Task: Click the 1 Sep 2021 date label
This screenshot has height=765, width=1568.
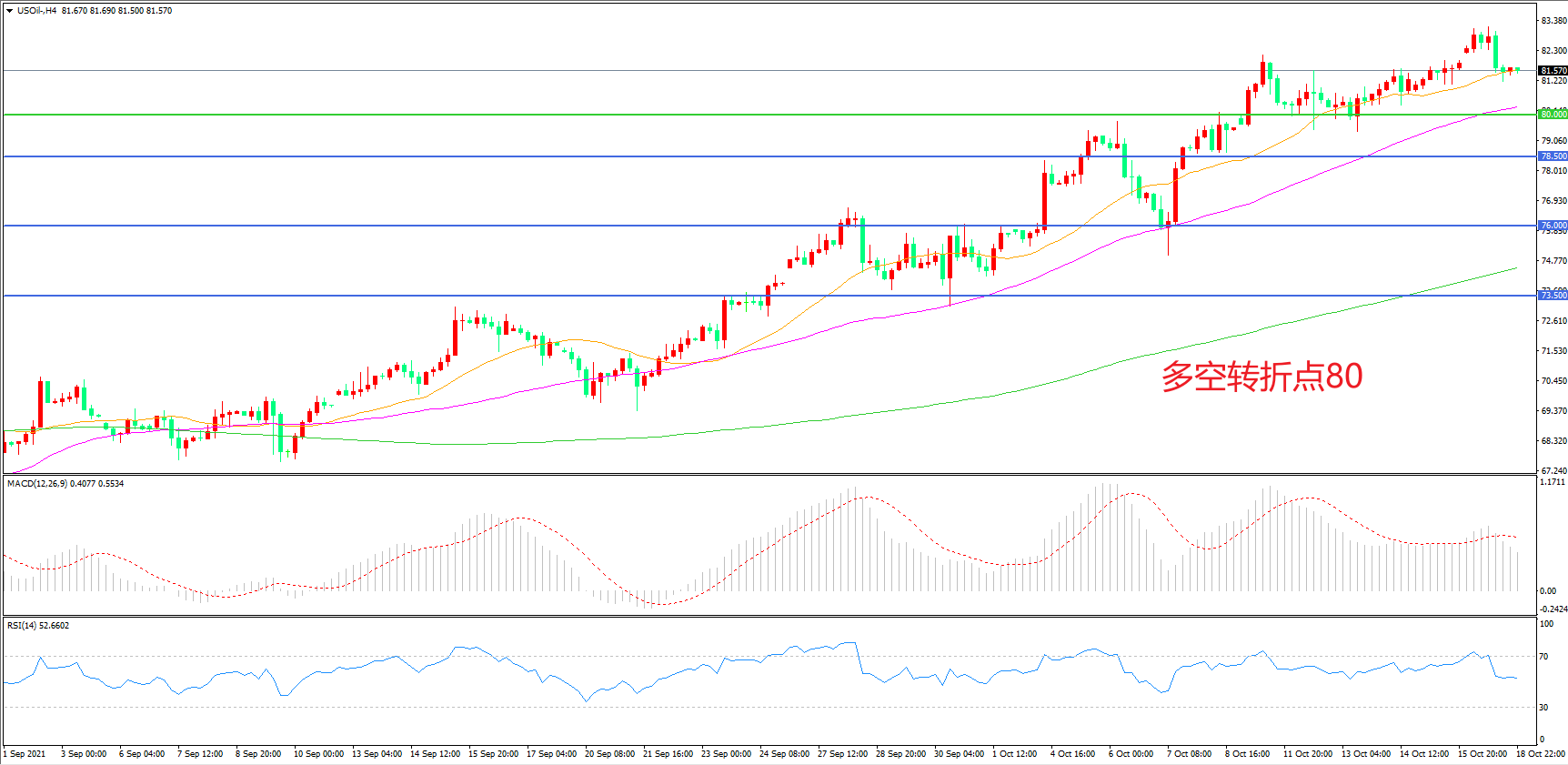Action: click(25, 754)
